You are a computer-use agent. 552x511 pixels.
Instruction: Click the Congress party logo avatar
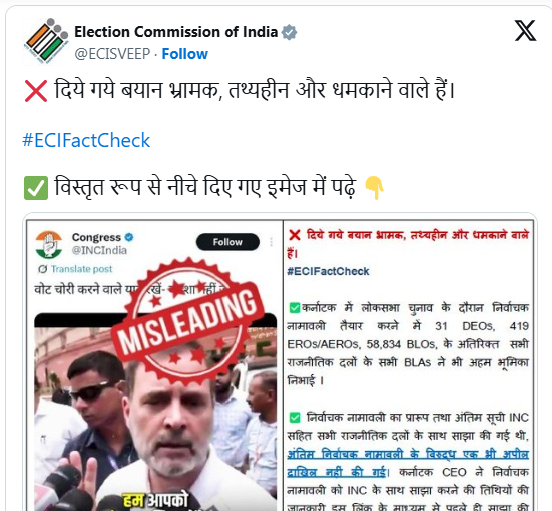(49, 244)
